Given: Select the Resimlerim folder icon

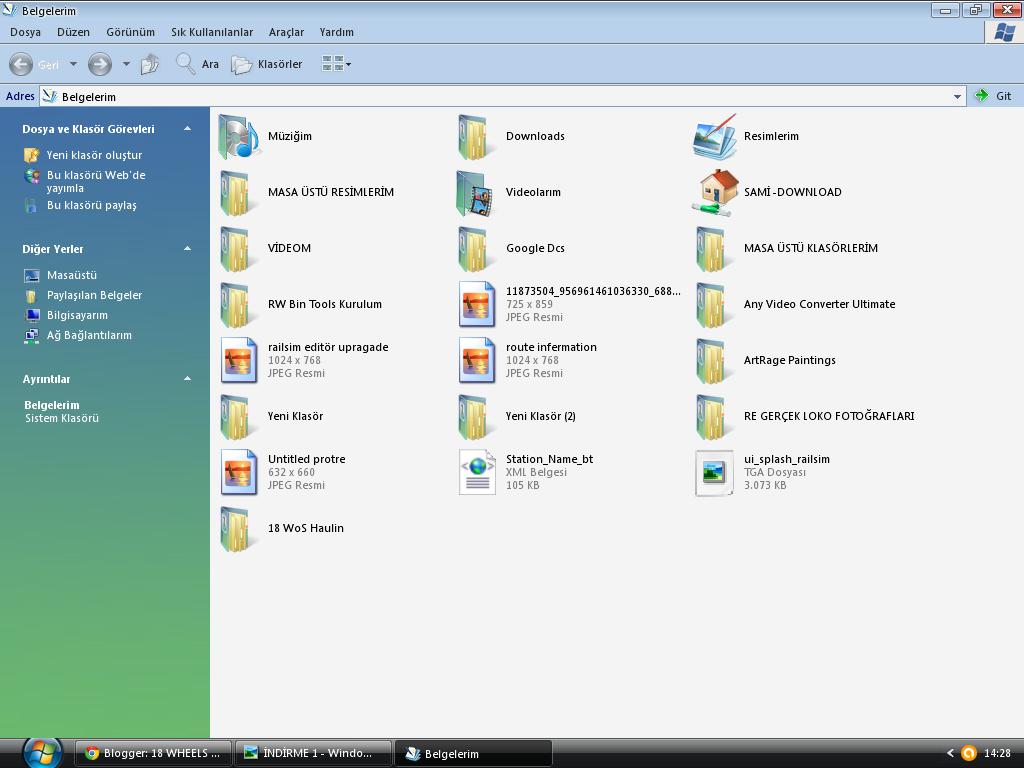Looking at the screenshot, I should 715,136.
